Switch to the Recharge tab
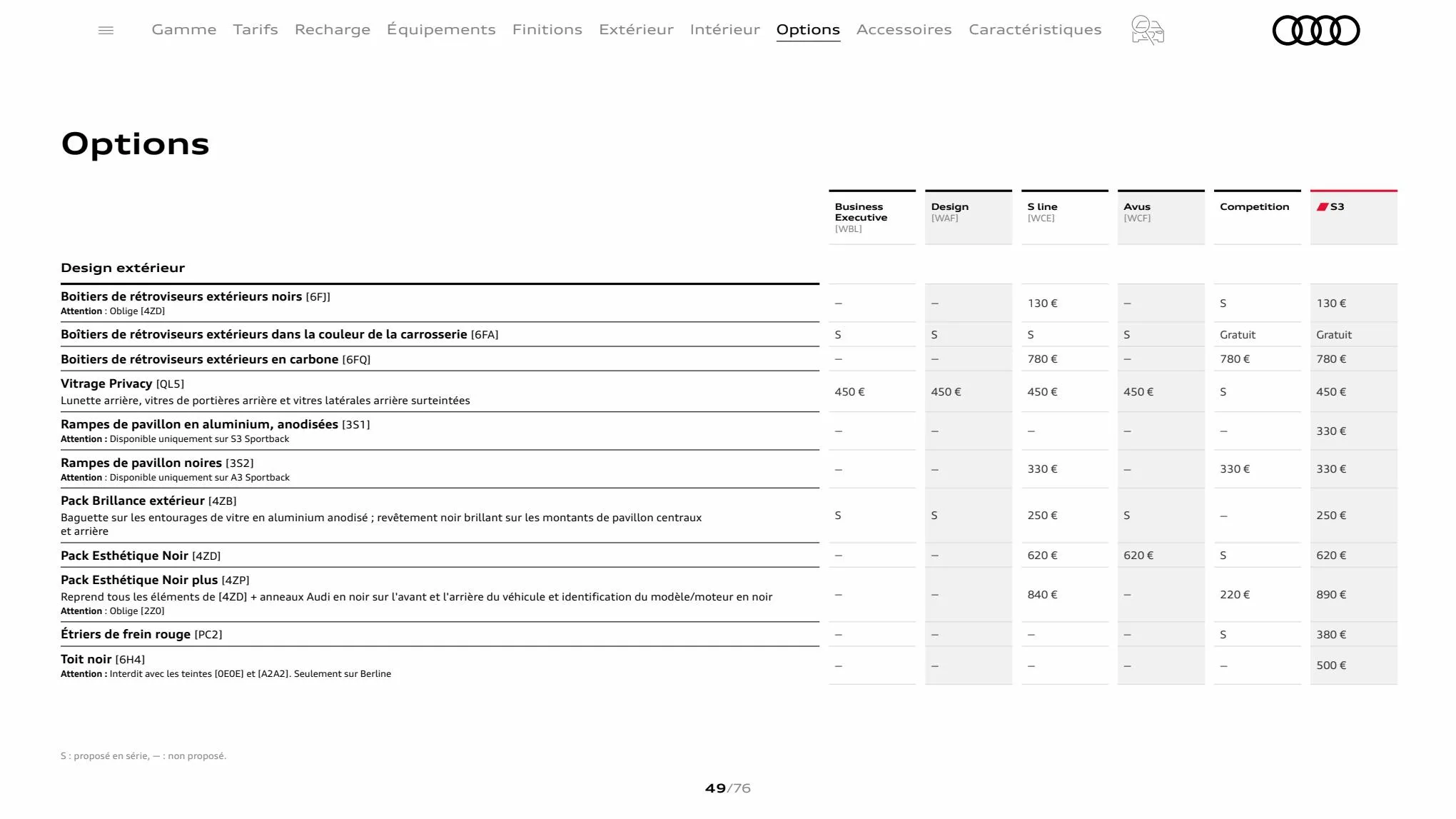1456x819 pixels. [333, 29]
